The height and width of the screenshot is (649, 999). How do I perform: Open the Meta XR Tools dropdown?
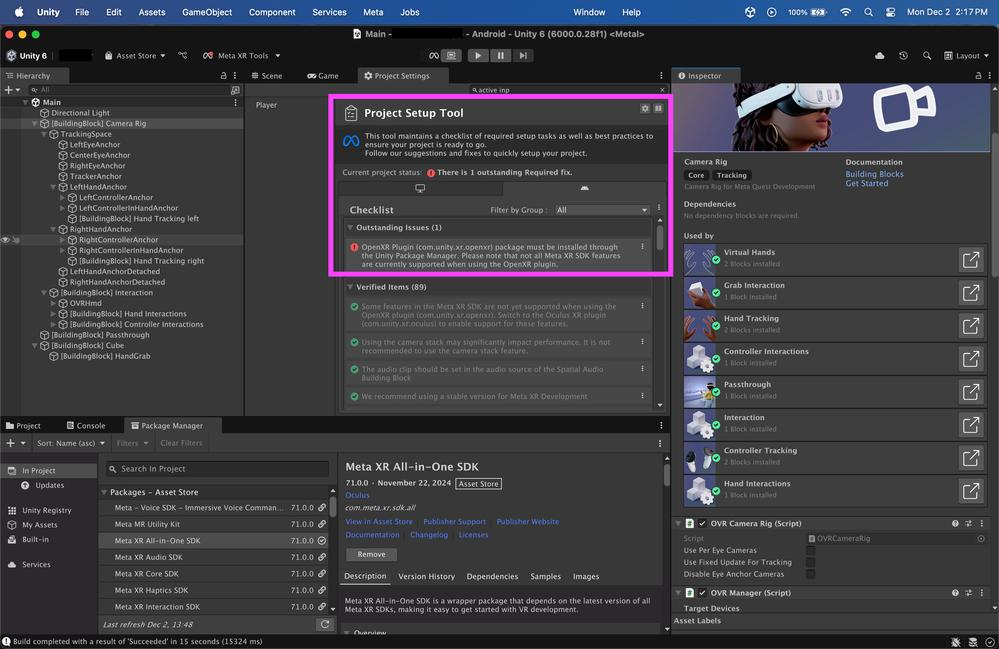[241, 55]
